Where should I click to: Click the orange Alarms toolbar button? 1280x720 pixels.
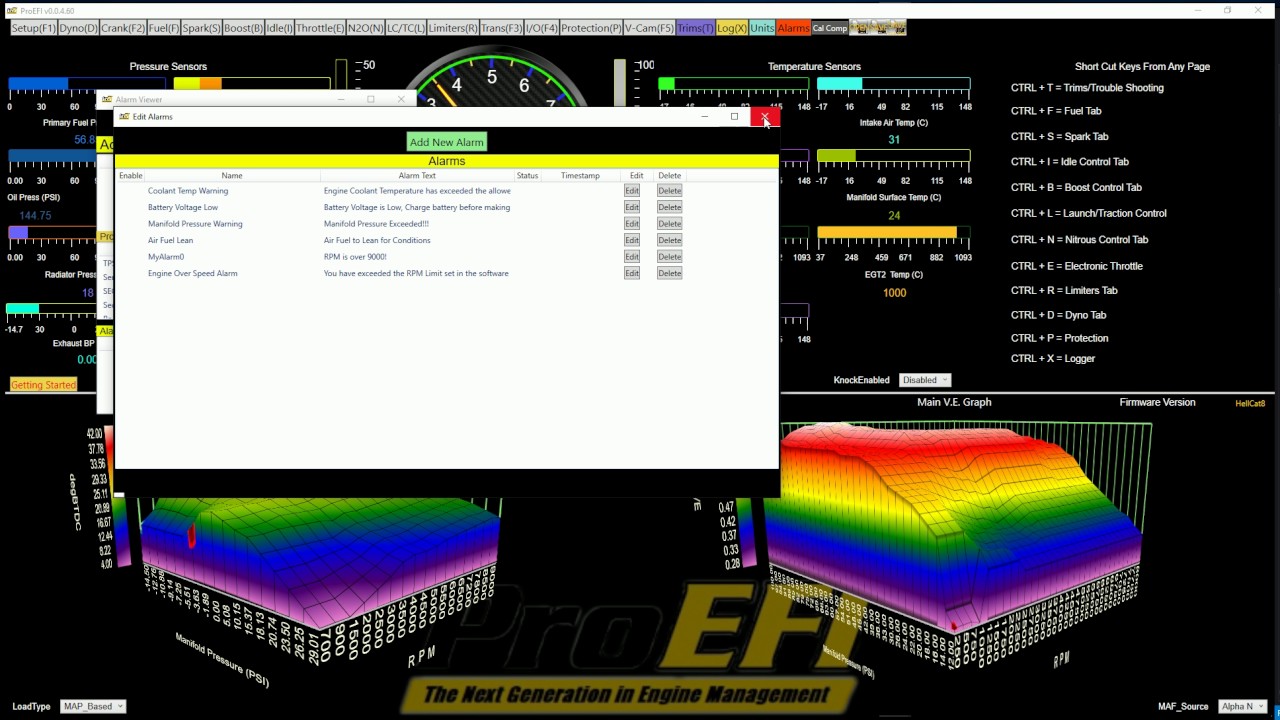point(793,28)
